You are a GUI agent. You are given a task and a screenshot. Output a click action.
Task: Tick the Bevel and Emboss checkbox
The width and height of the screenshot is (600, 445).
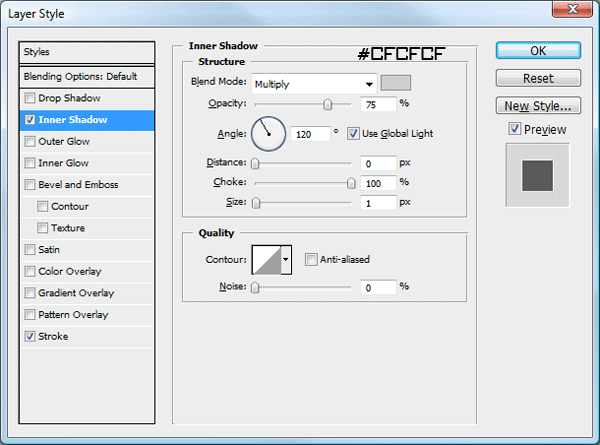tap(30, 185)
